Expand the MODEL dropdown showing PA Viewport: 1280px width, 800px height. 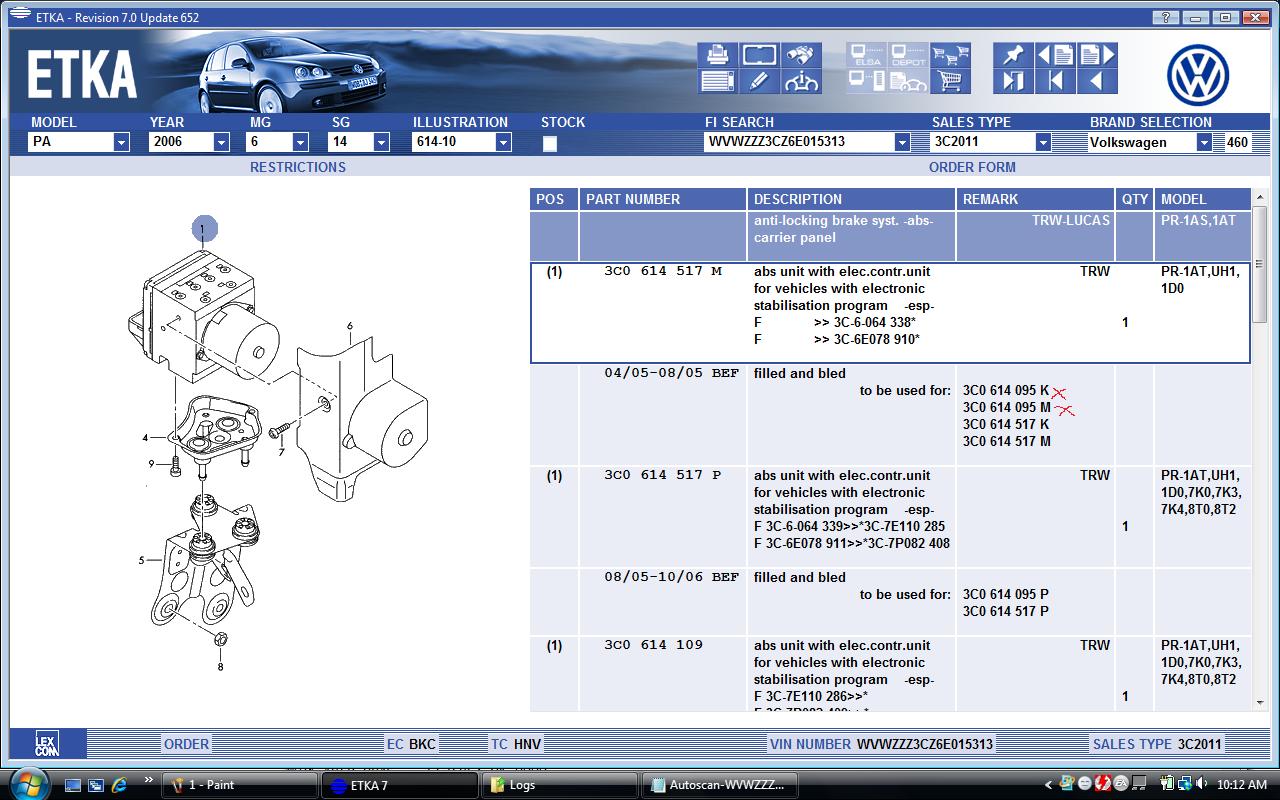coord(121,143)
